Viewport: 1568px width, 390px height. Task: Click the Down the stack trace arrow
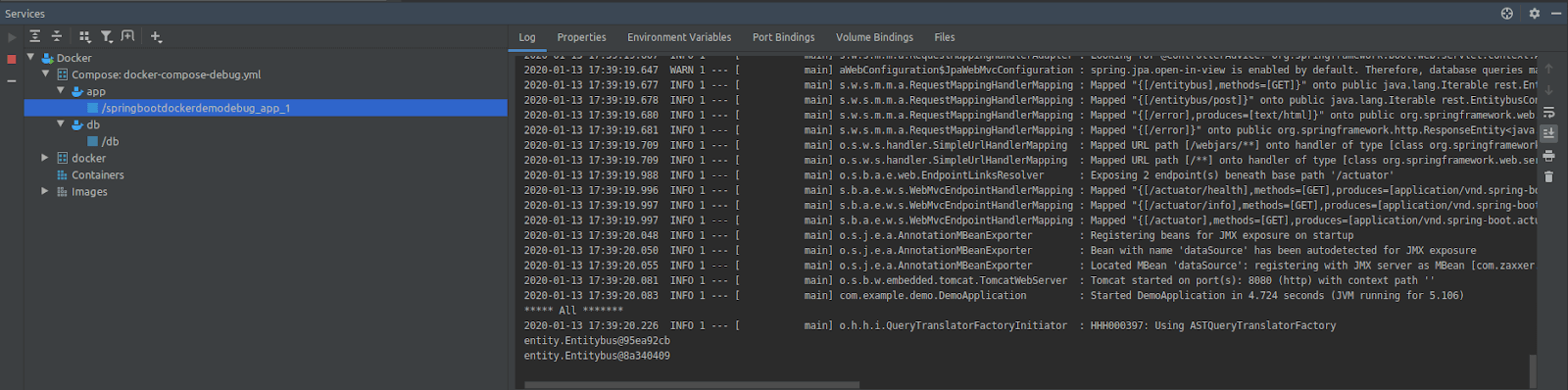tap(1548, 90)
